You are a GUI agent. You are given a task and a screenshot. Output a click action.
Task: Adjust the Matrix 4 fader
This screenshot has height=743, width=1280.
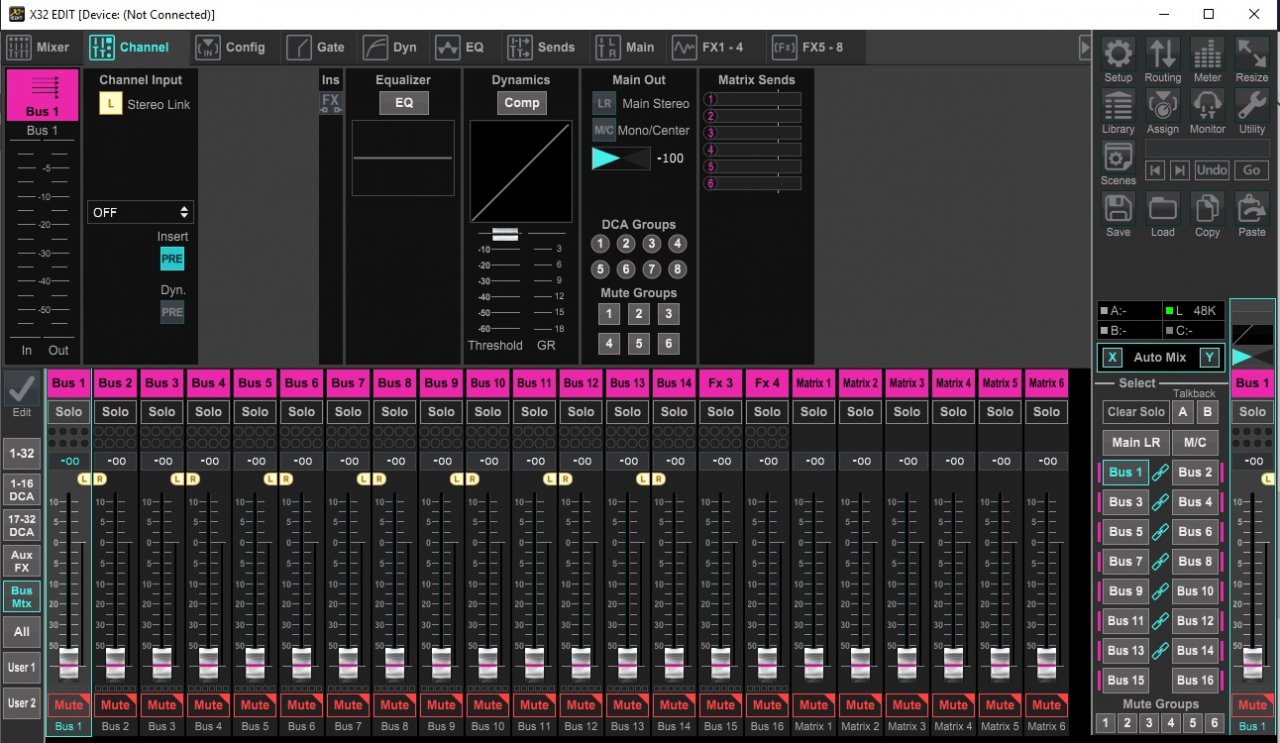[953, 663]
